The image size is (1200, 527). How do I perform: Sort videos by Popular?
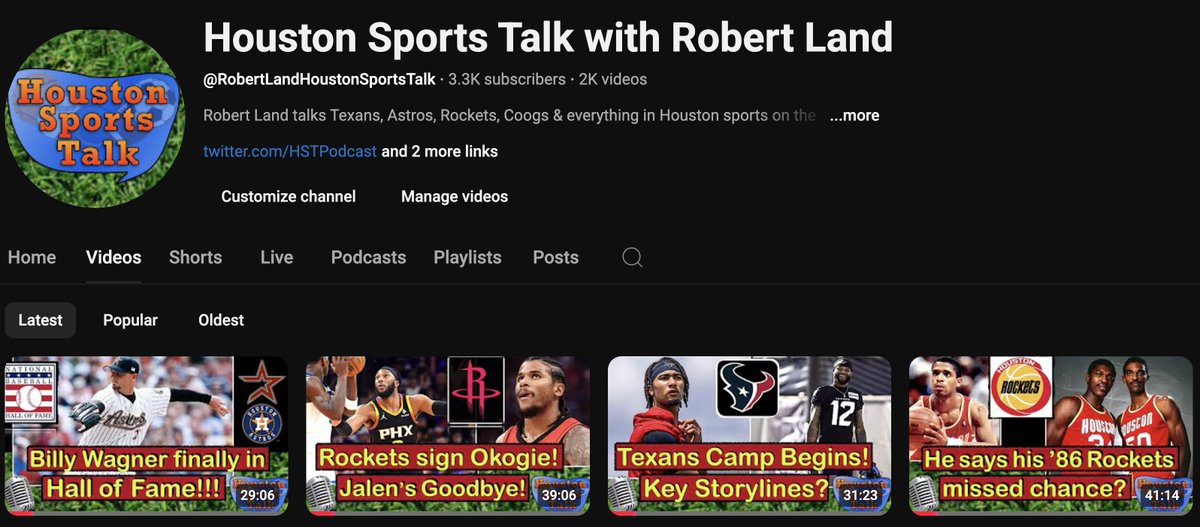click(130, 320)
